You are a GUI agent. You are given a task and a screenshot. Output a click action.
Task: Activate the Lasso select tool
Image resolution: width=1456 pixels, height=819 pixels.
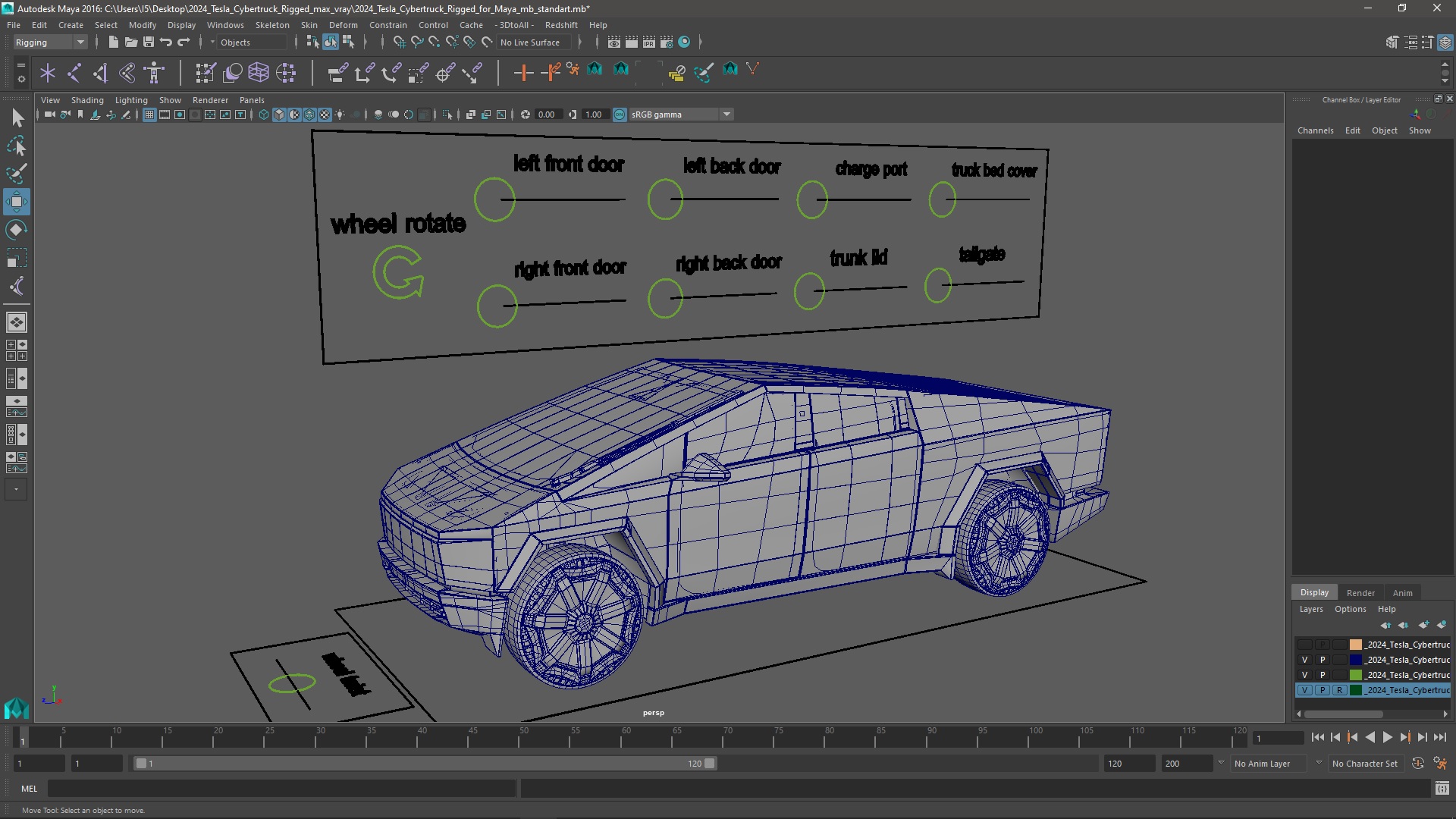click(17, 146)
